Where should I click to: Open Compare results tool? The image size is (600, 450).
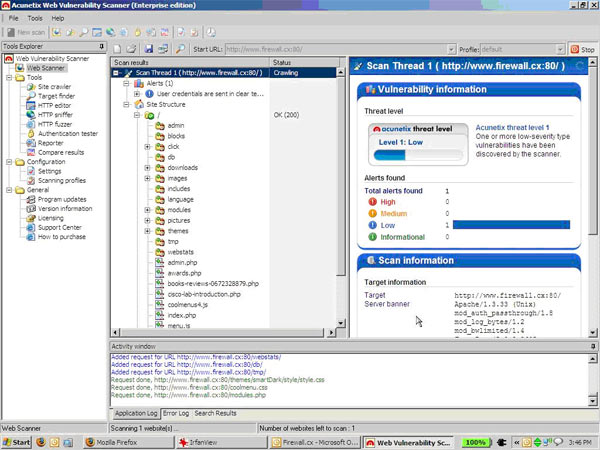click(x=61, y=152)
